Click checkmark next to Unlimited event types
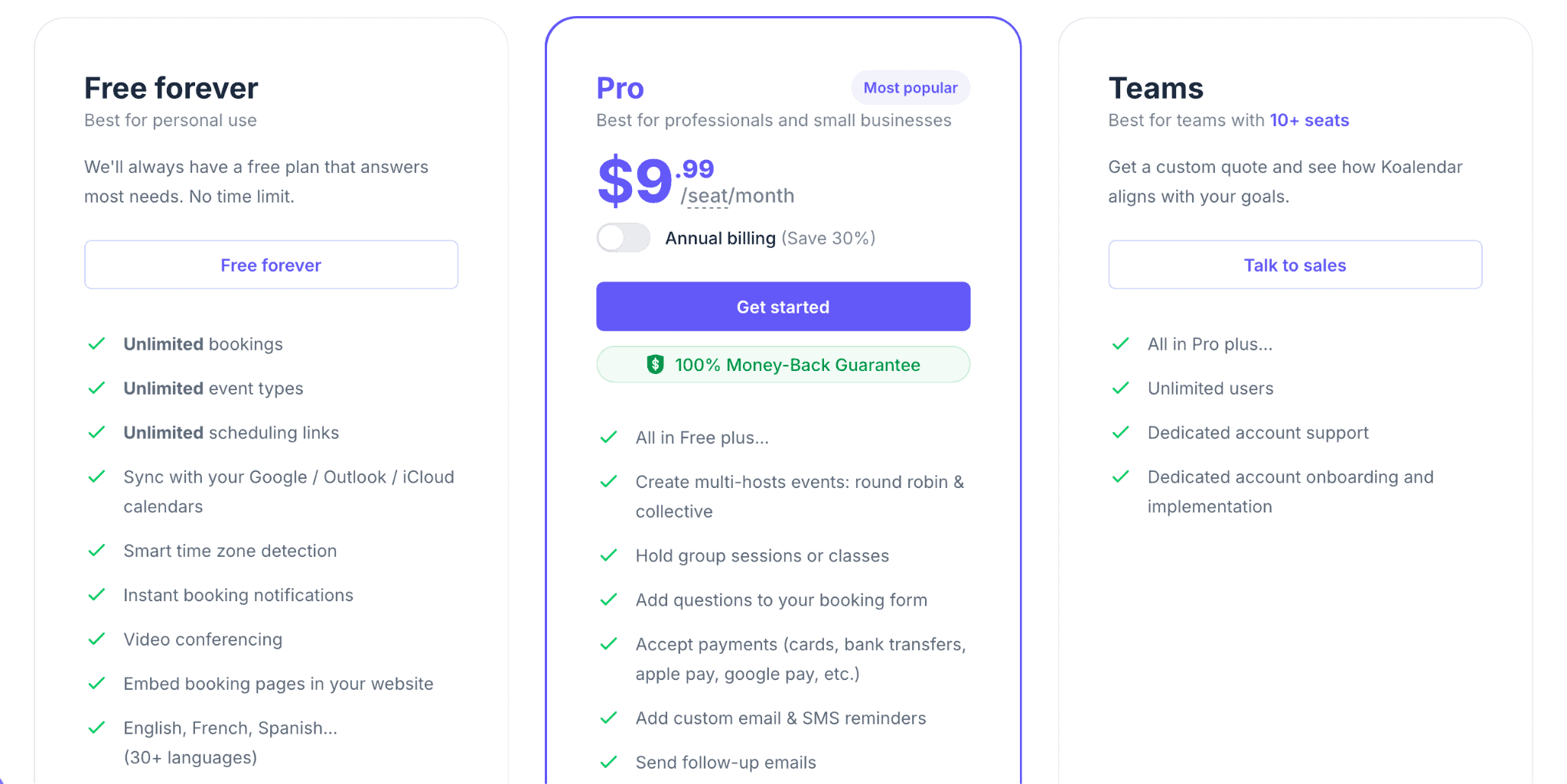The height and width of the screenshot is (784, 1567). coord(96,389)
